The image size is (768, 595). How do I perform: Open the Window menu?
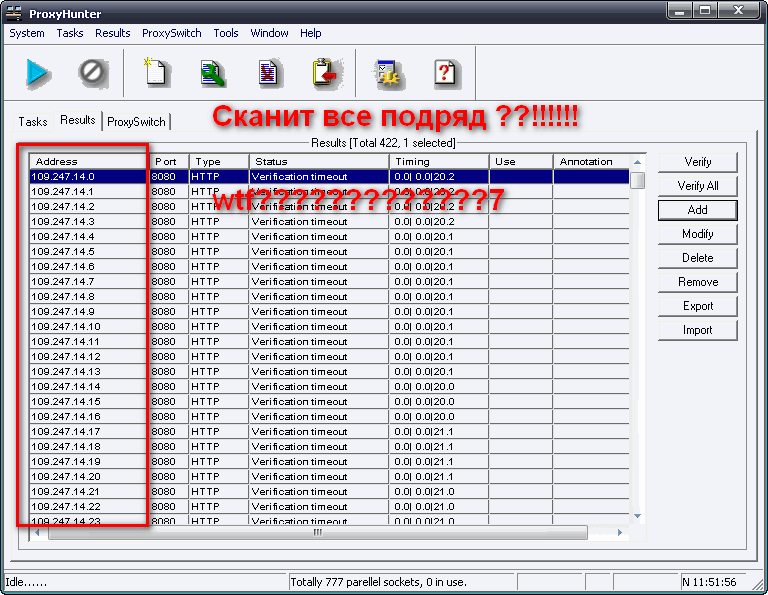(x=269, y=33)
